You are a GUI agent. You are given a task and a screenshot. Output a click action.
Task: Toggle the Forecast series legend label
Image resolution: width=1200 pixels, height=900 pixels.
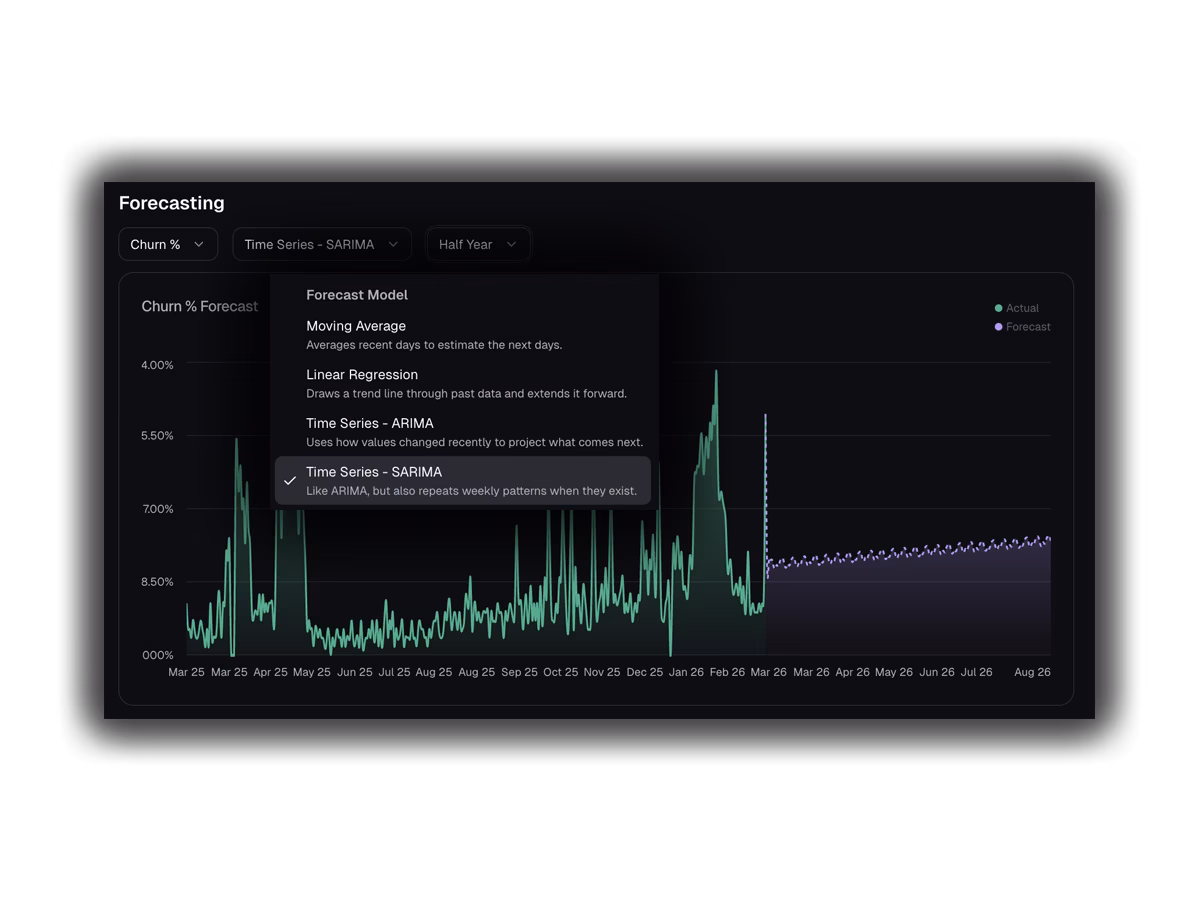pos(1028,327)
